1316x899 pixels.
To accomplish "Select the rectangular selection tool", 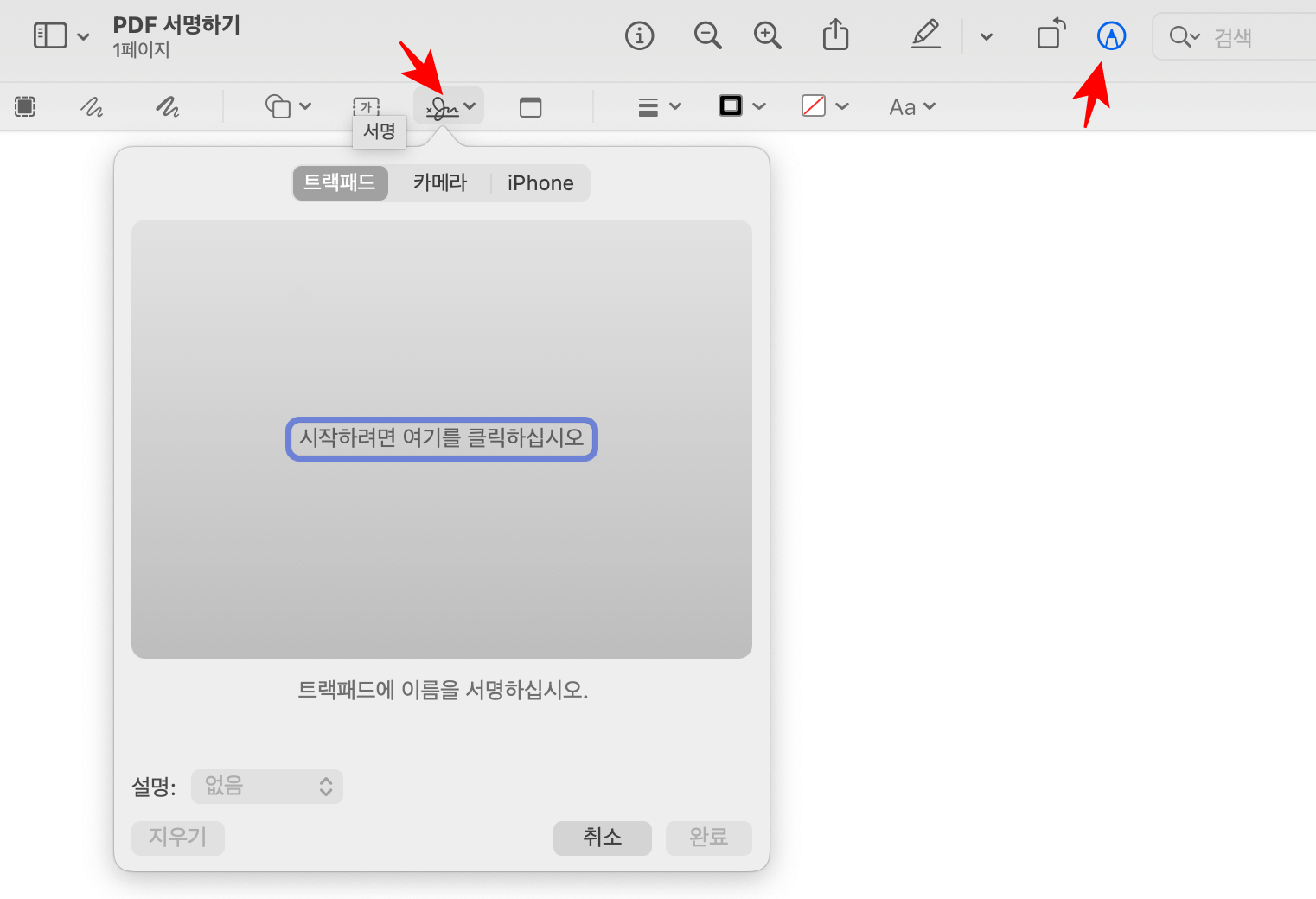I will point(24,106).
